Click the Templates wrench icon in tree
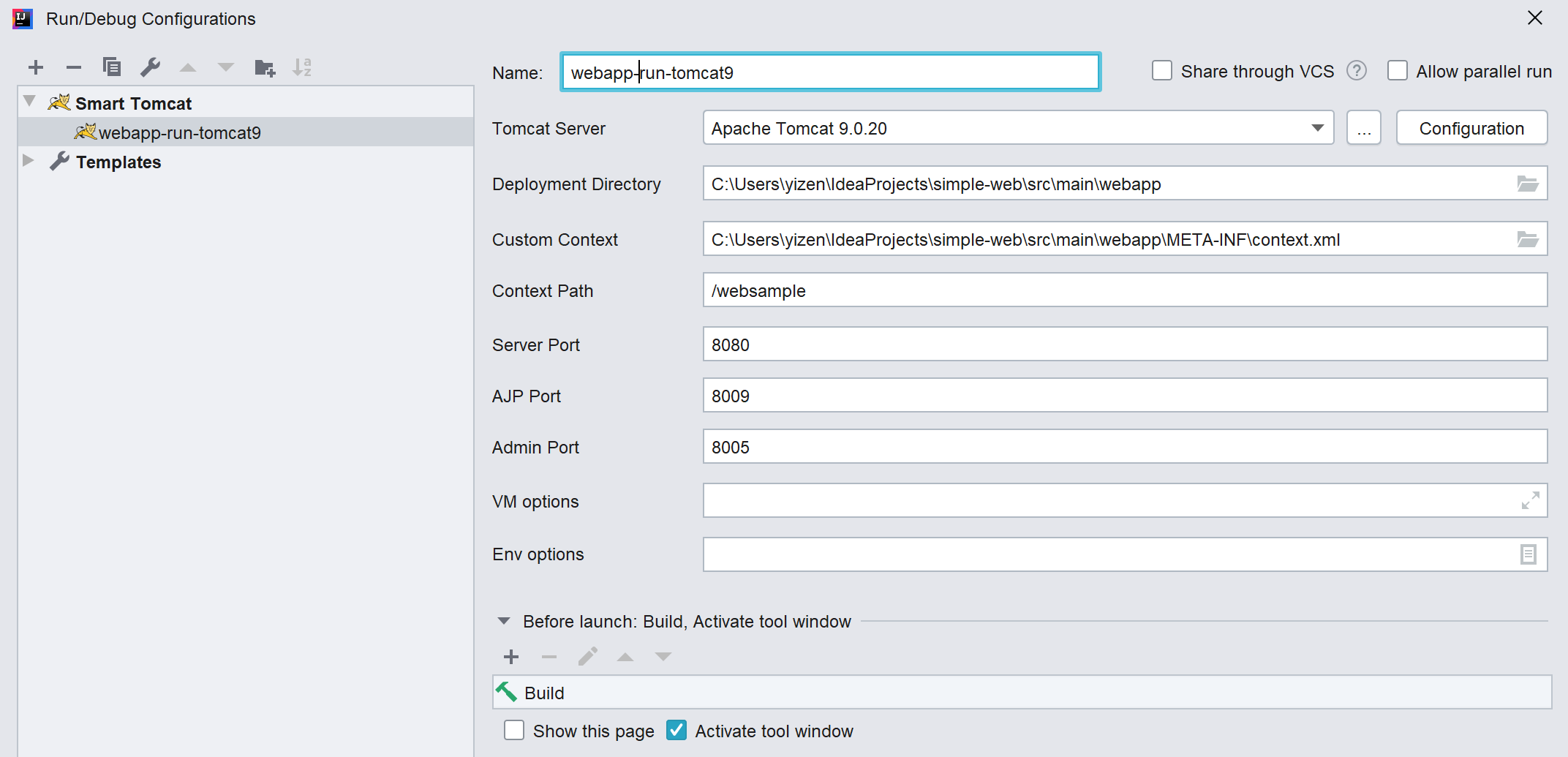Viewport: 1568px width, 757px height. 59,162
